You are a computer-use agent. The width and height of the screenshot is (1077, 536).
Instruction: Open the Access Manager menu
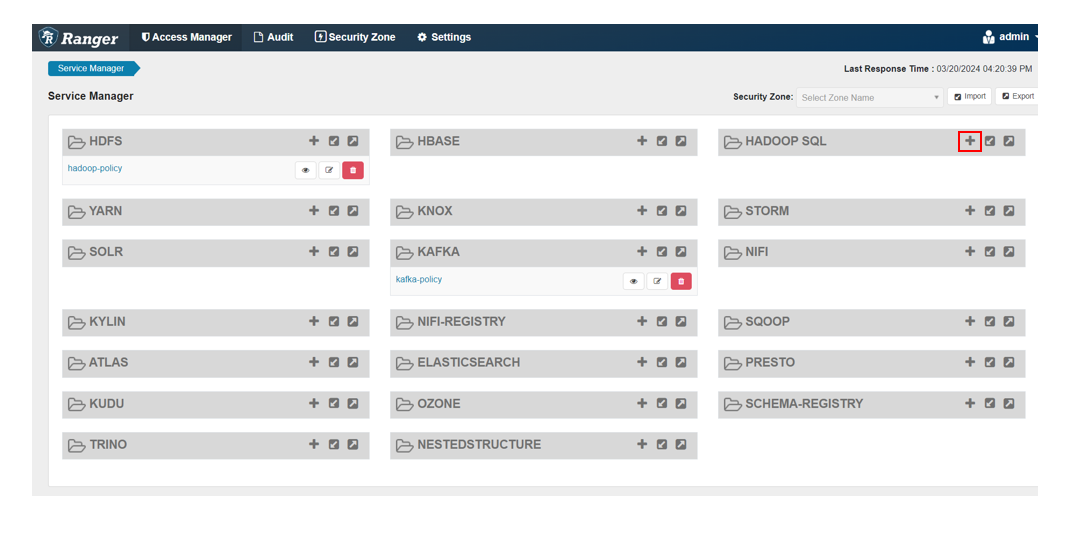(186, 37)
